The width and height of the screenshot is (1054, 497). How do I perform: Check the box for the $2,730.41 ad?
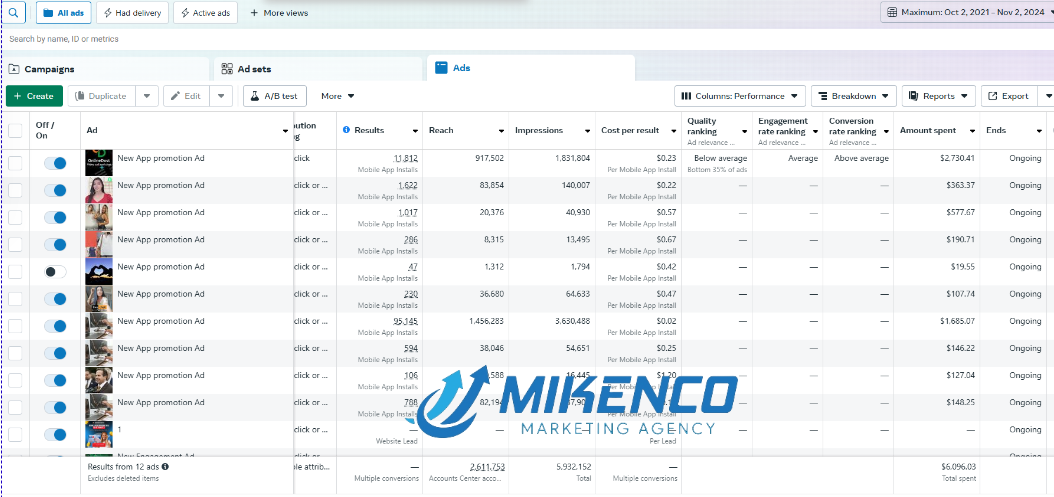pos(15,163)
